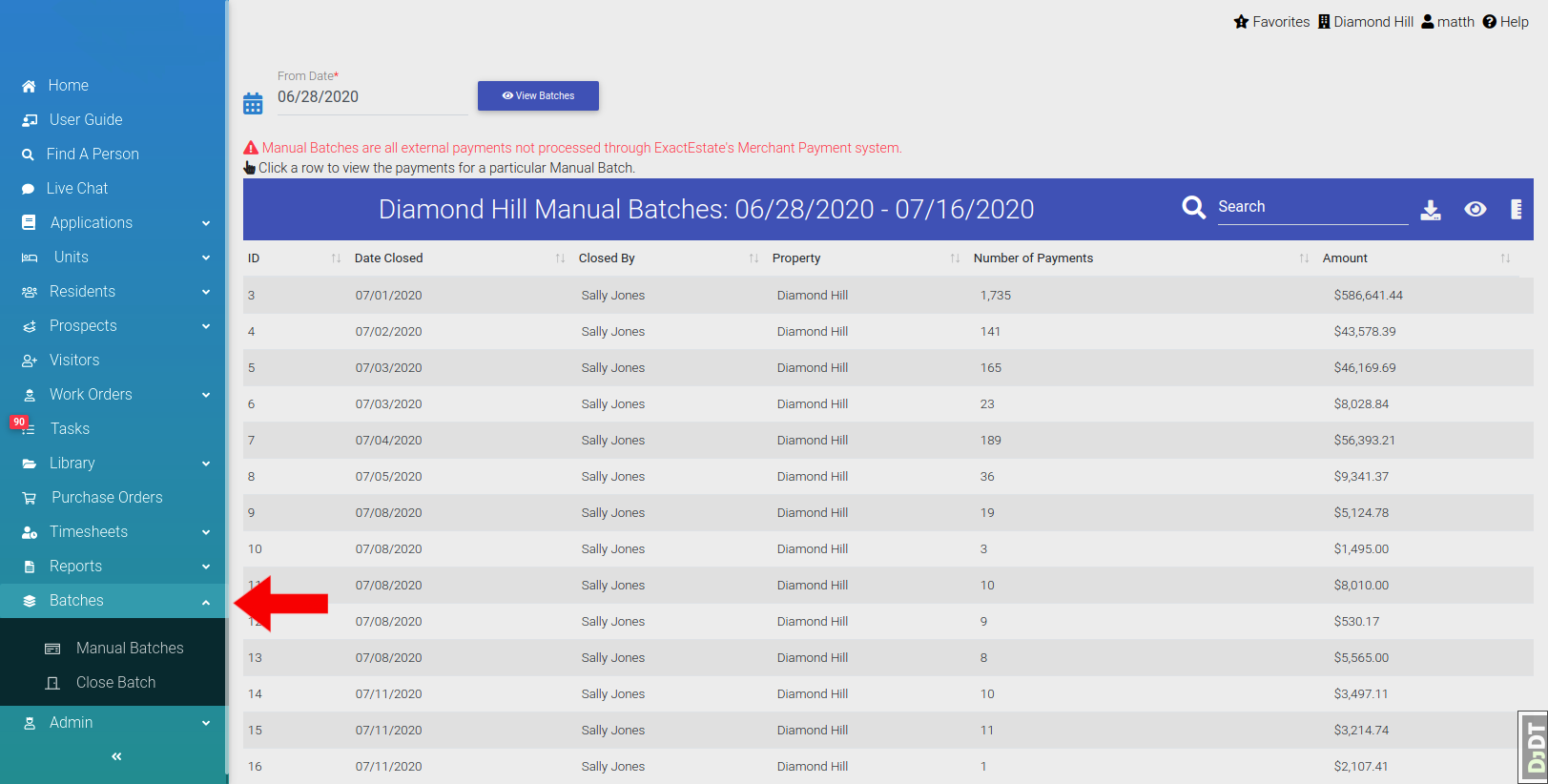Click the Favorites star icon
The width and height of the screenshot is (1548, 784).
(1241, 22)
